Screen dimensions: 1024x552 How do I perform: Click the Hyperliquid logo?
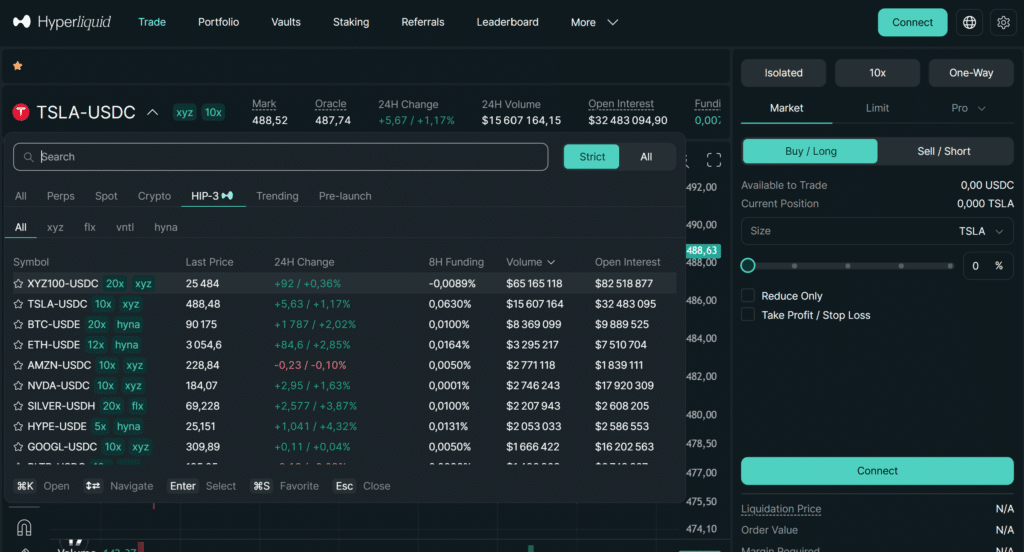pos(62,22)
